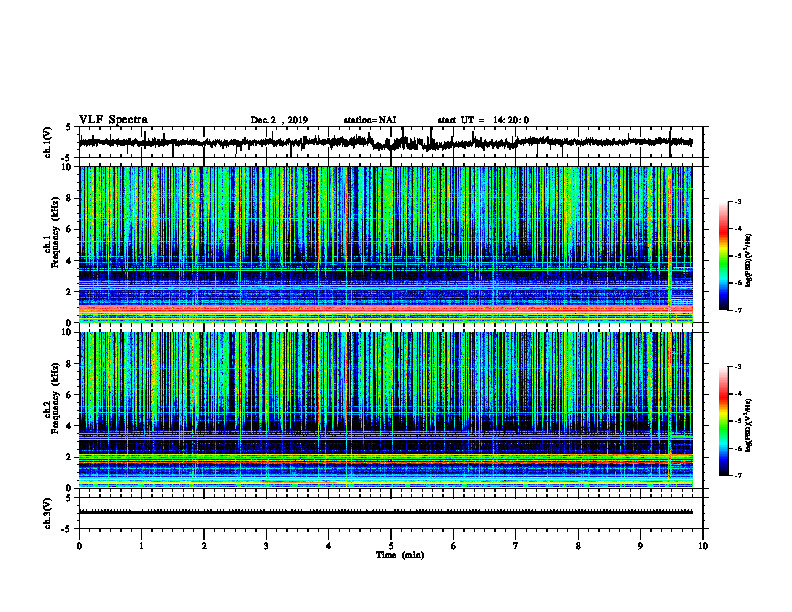792x612 pixels.
Task: Click the "-5" lower tick of ch.3(V) axis
Action: [x=67, y=529]
